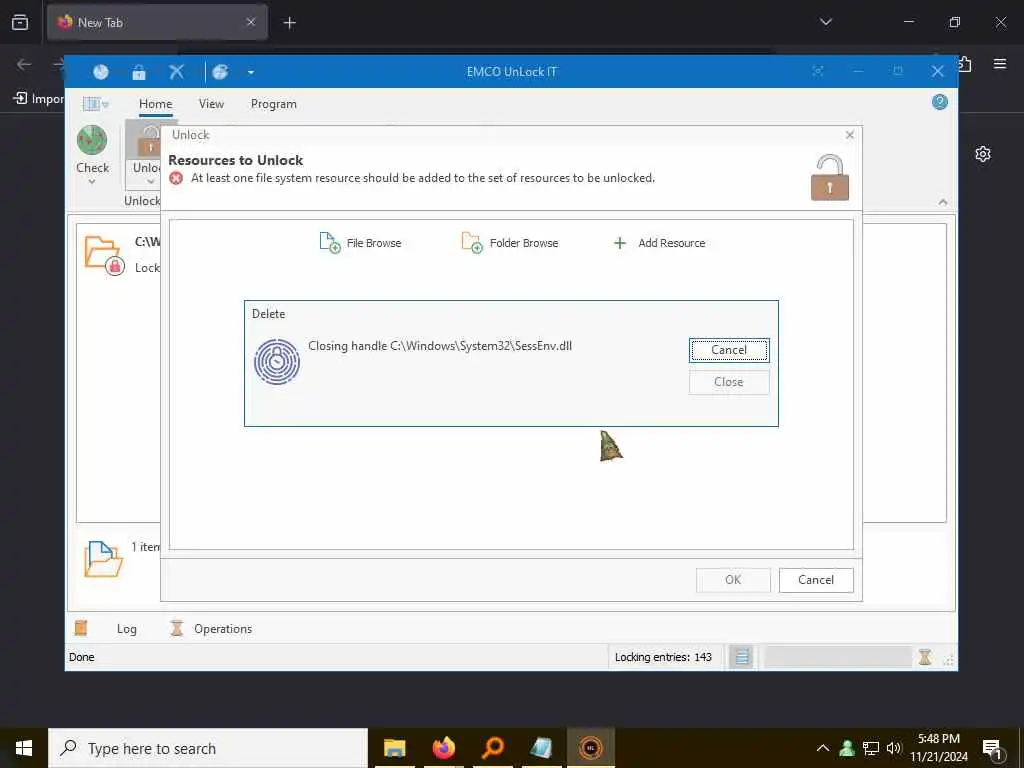This screenshot has height=768, width=1024.
Task: Click the folder summary icon beside 1 item
Action: pyautogui.click(x=103, y=559)
